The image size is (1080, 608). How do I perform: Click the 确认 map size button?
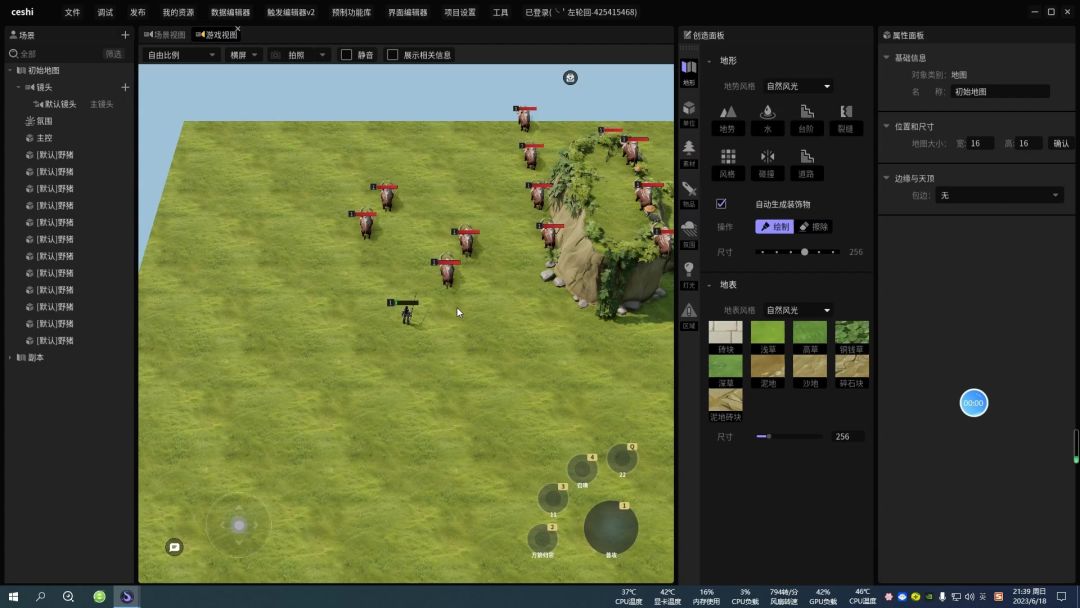(1061, 143)
